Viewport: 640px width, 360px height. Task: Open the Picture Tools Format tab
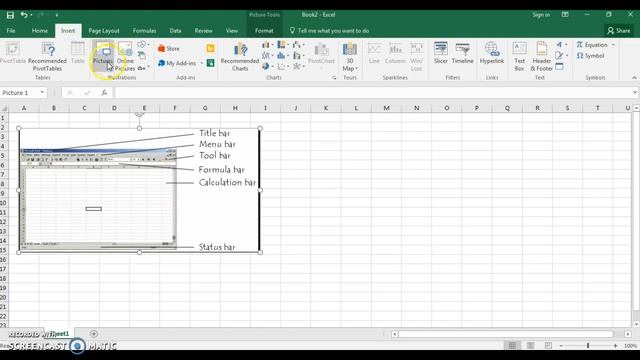coord(264,31)
